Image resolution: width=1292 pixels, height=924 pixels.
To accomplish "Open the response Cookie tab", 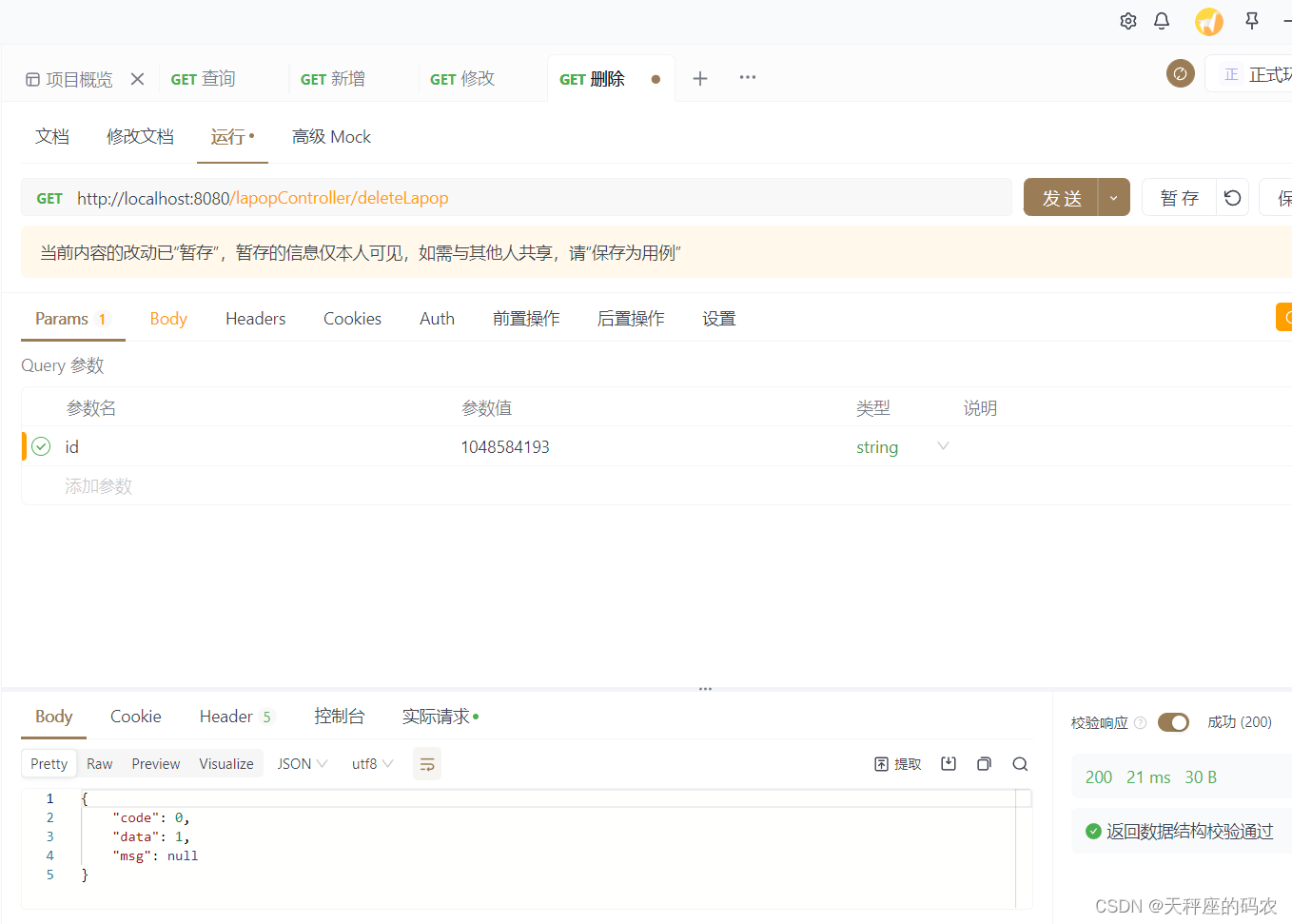I will point(135,717).
